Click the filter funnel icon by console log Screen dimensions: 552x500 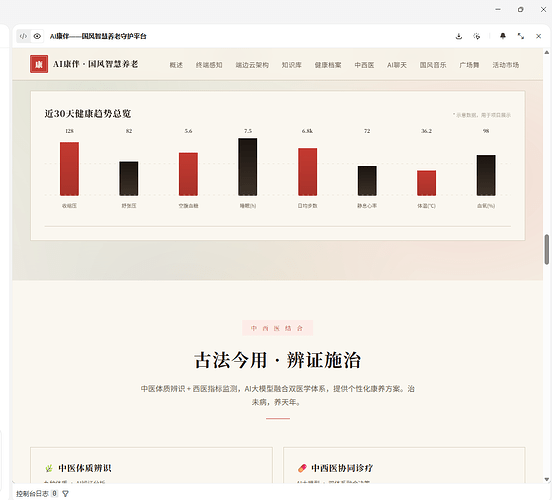(x=65, y=494)
